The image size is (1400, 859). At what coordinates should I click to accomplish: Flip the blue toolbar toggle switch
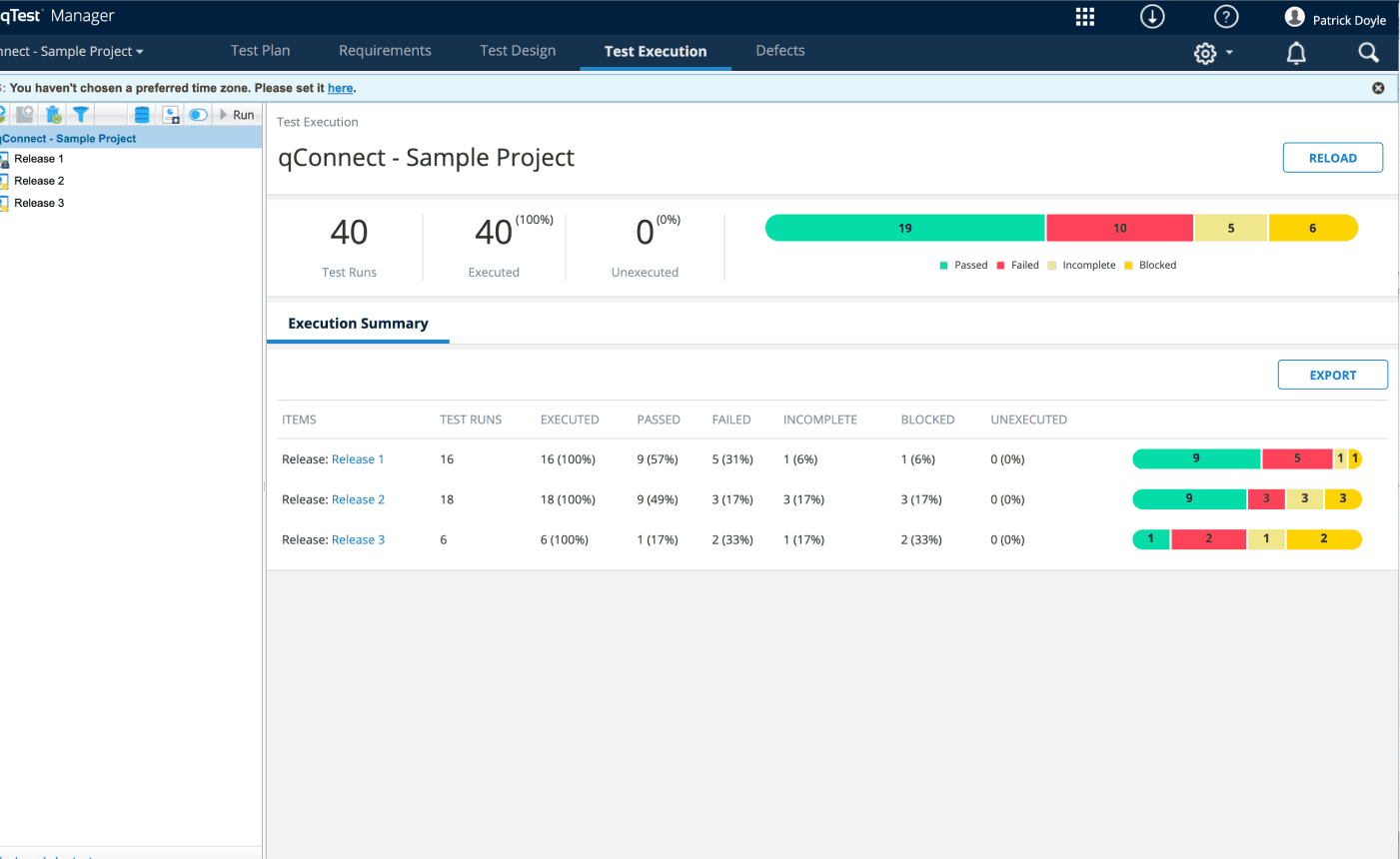[x=198, y=115]
